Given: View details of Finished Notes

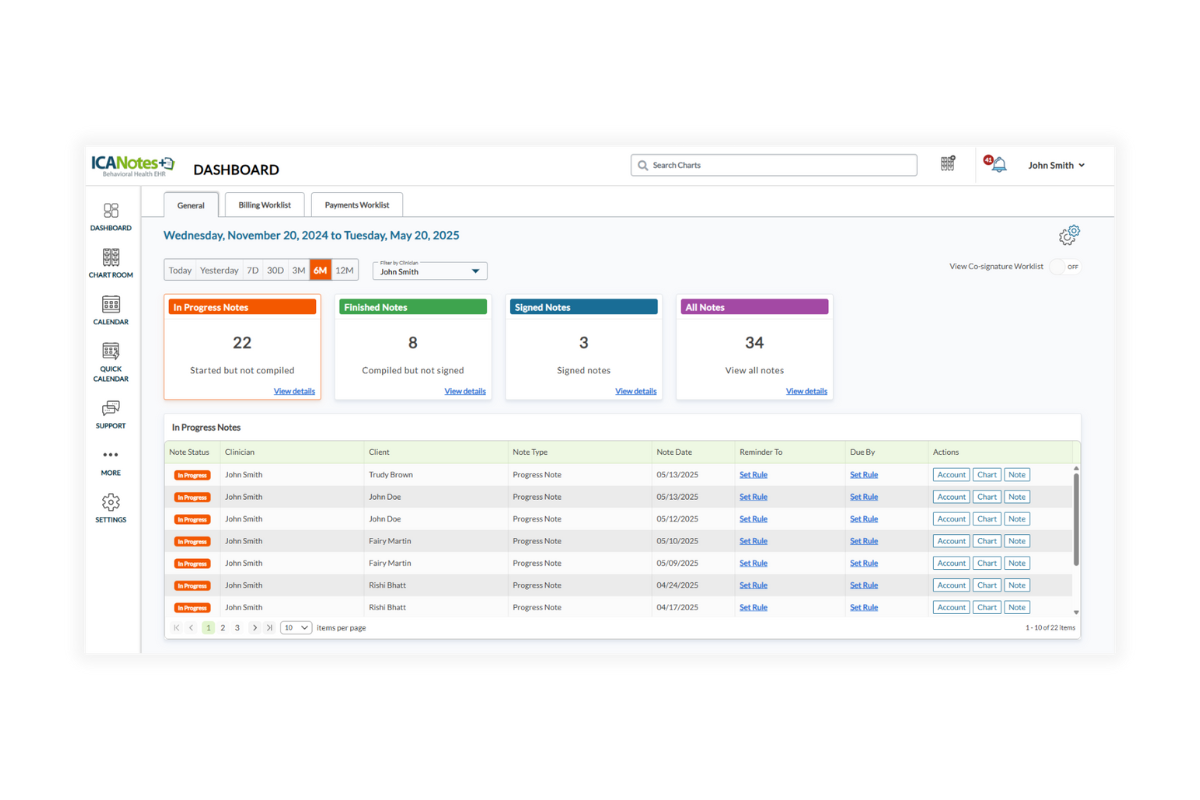Looking at the screenshot, I should click(x=465, y=391).
